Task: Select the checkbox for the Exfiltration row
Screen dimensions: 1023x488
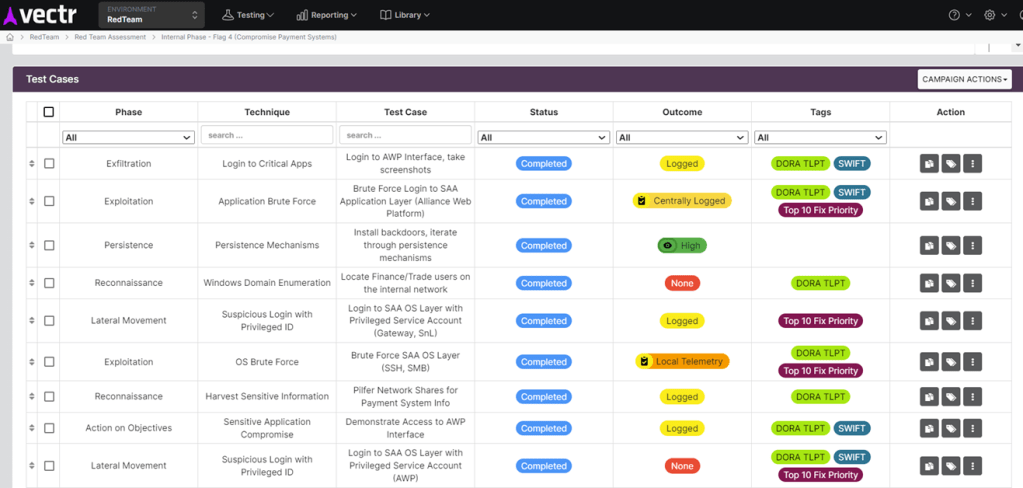Action: pyautogui.click(x=49, y=164)
